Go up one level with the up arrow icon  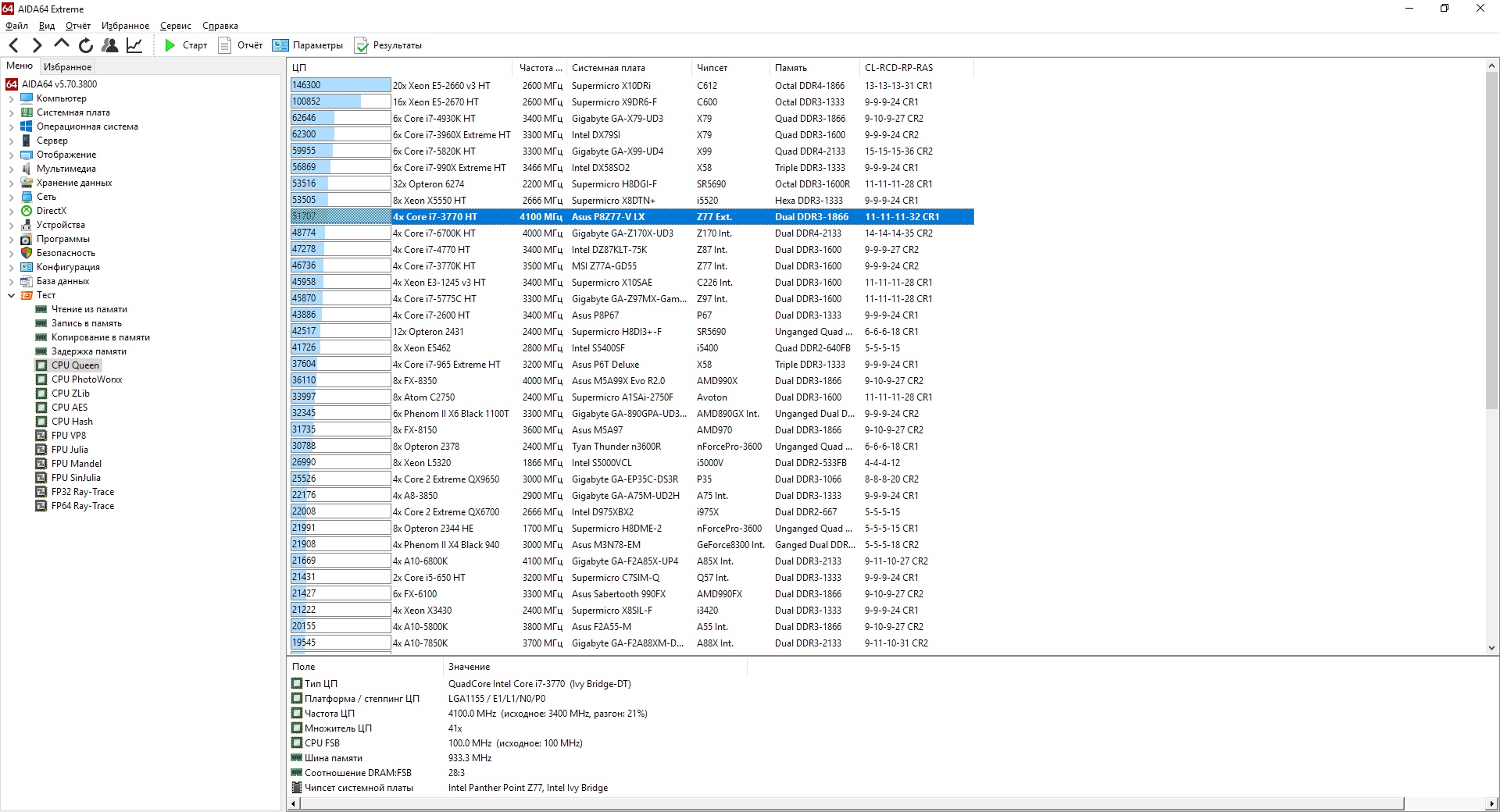click(62, 45)
